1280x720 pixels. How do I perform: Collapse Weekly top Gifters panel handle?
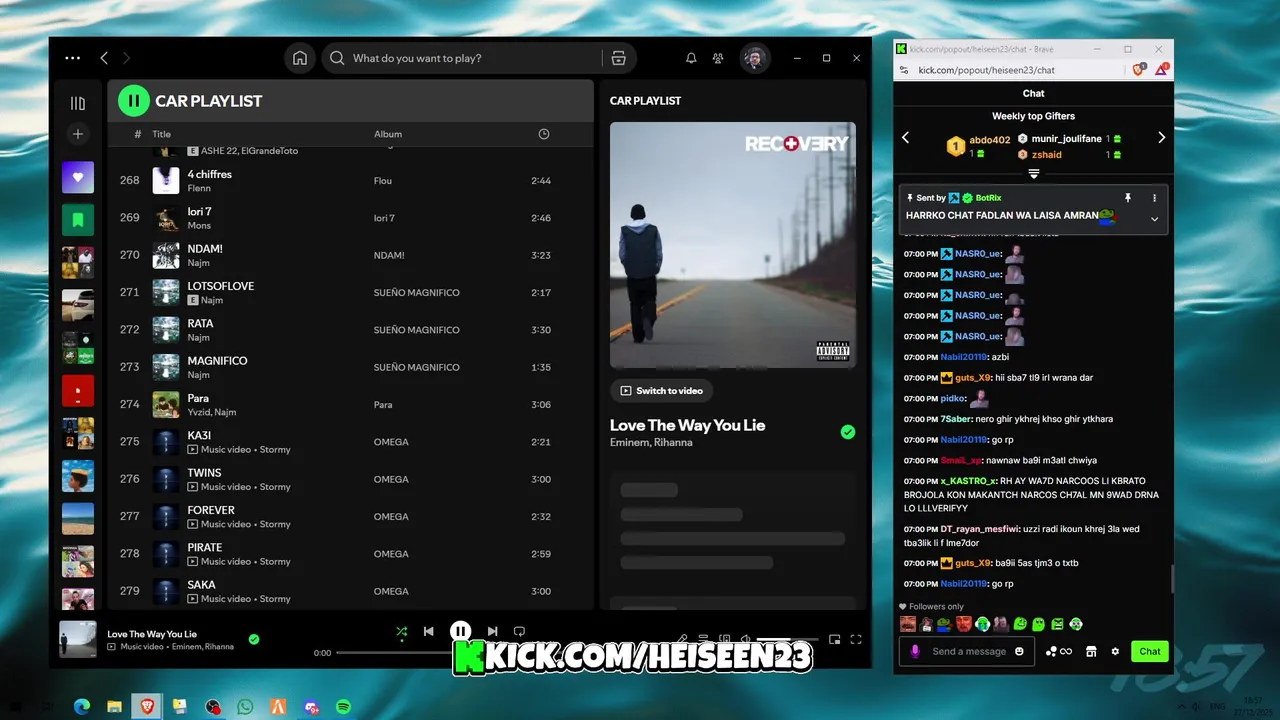[1034, 173]
